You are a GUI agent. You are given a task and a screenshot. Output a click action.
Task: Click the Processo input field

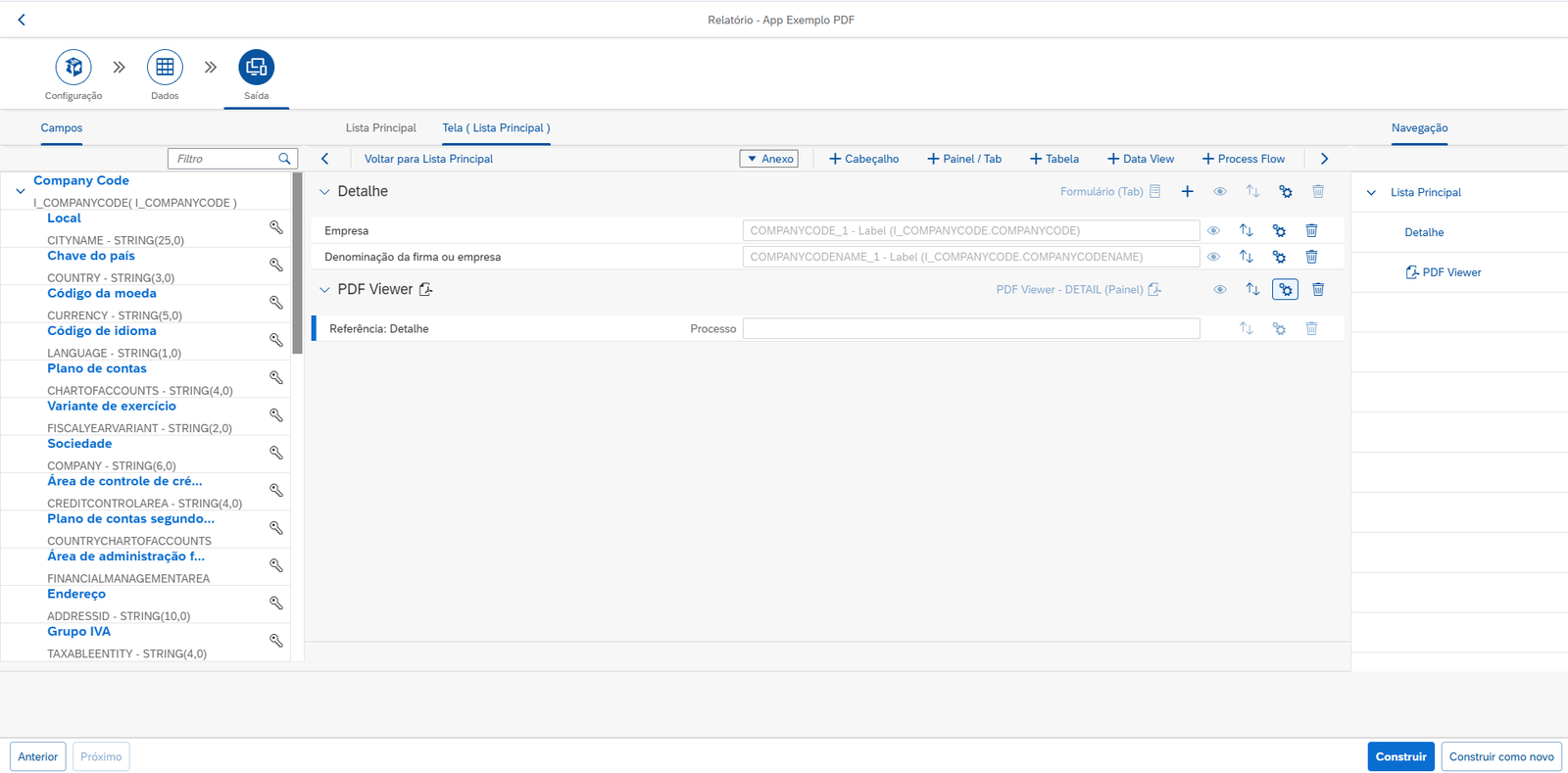pyautogui.click(x=971, y=328)
